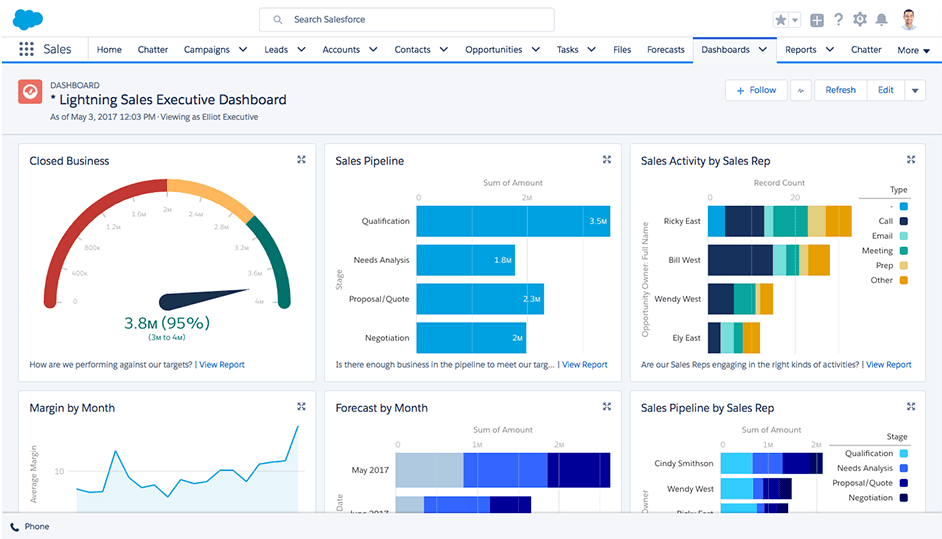Click the Search Salesforce field
Viewport: 942px width, 539px height.
pos(406,20)
